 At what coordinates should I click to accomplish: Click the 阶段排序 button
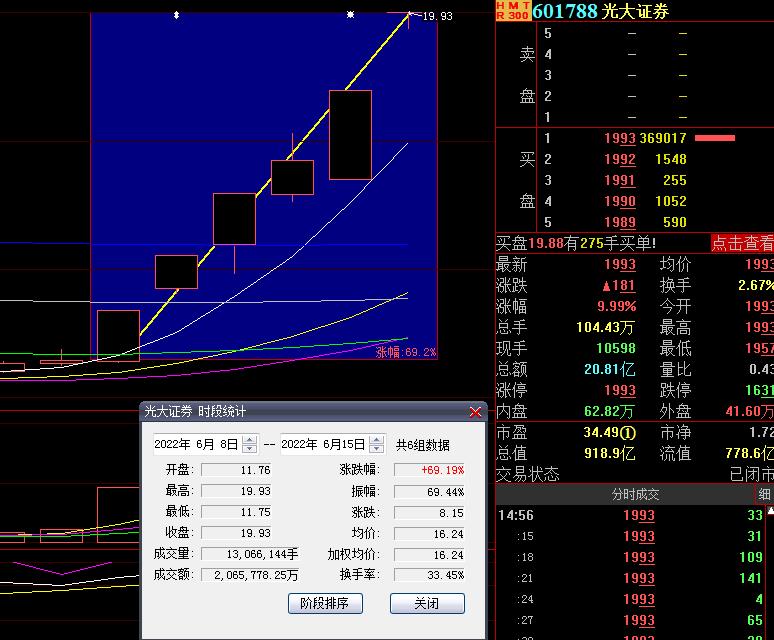coord(324,604)
